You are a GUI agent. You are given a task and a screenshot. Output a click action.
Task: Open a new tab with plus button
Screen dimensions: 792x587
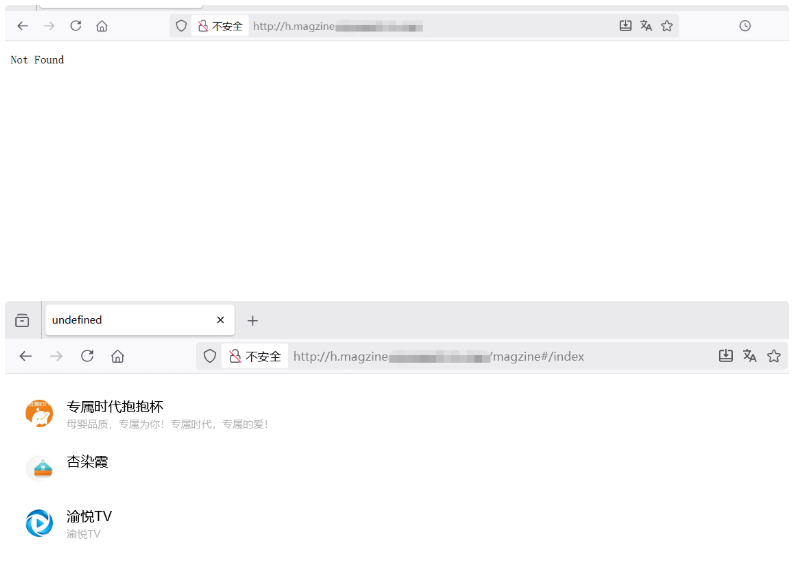click(x=253, y=320)
